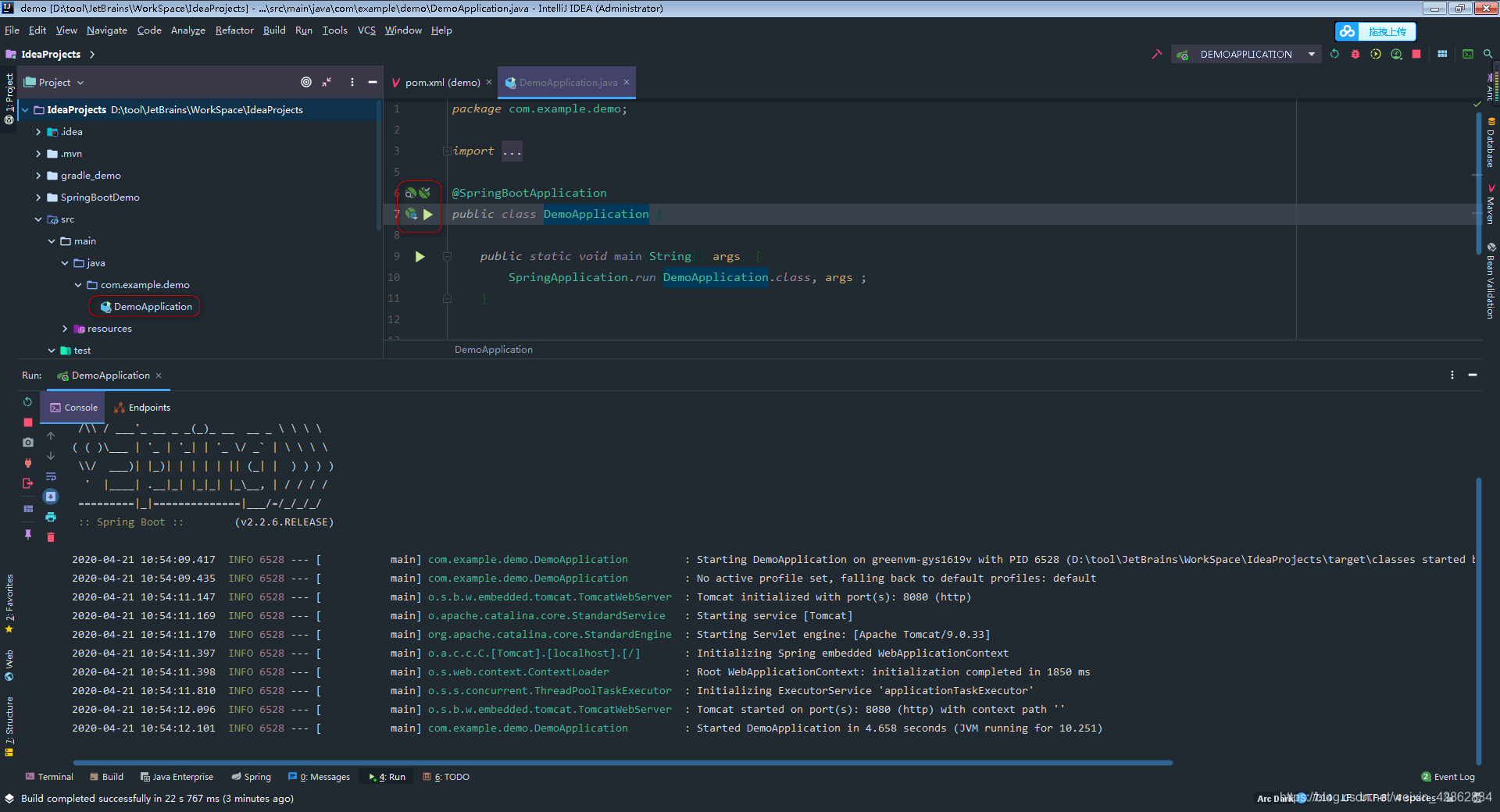Select DemoApplication in project tree
The image size is (1500, 812).
coord(145,307)
